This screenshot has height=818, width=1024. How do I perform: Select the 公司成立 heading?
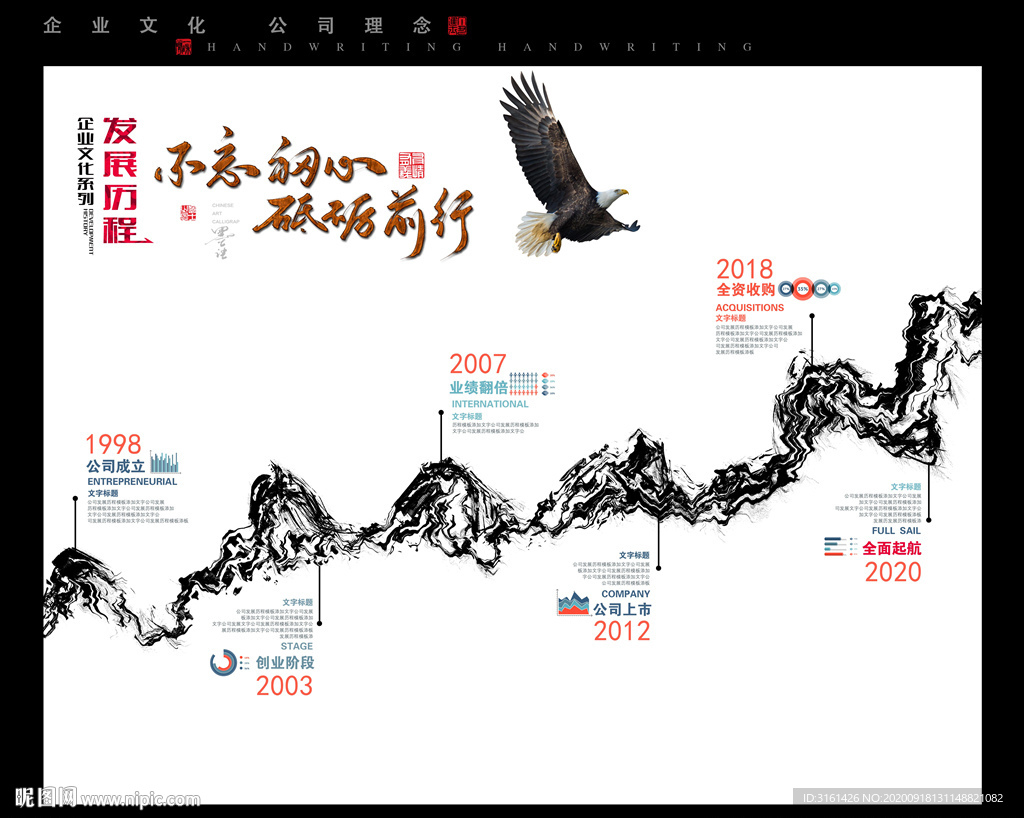point(116,466)
